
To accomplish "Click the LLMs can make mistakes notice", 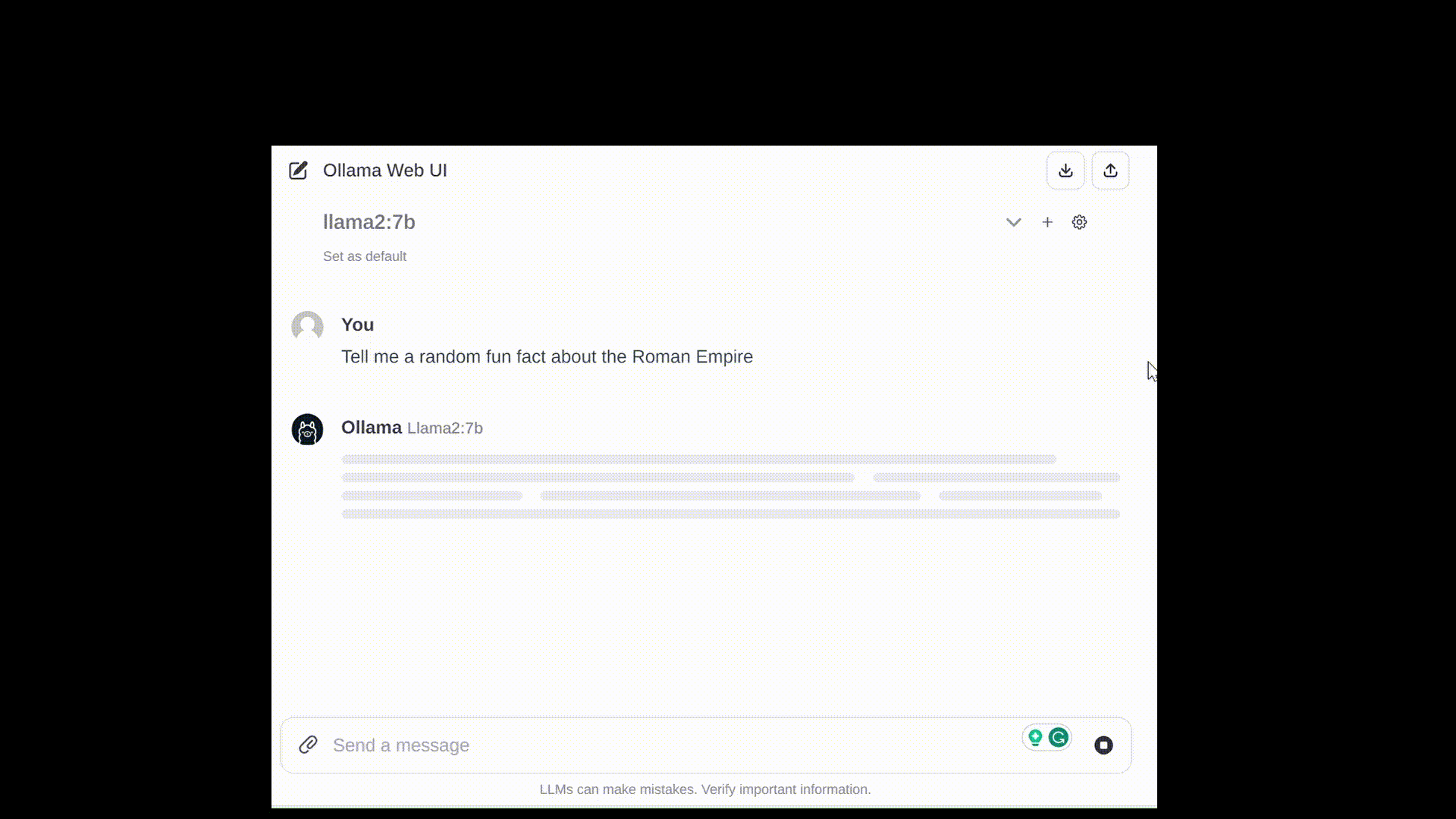I will click(705, 789).
